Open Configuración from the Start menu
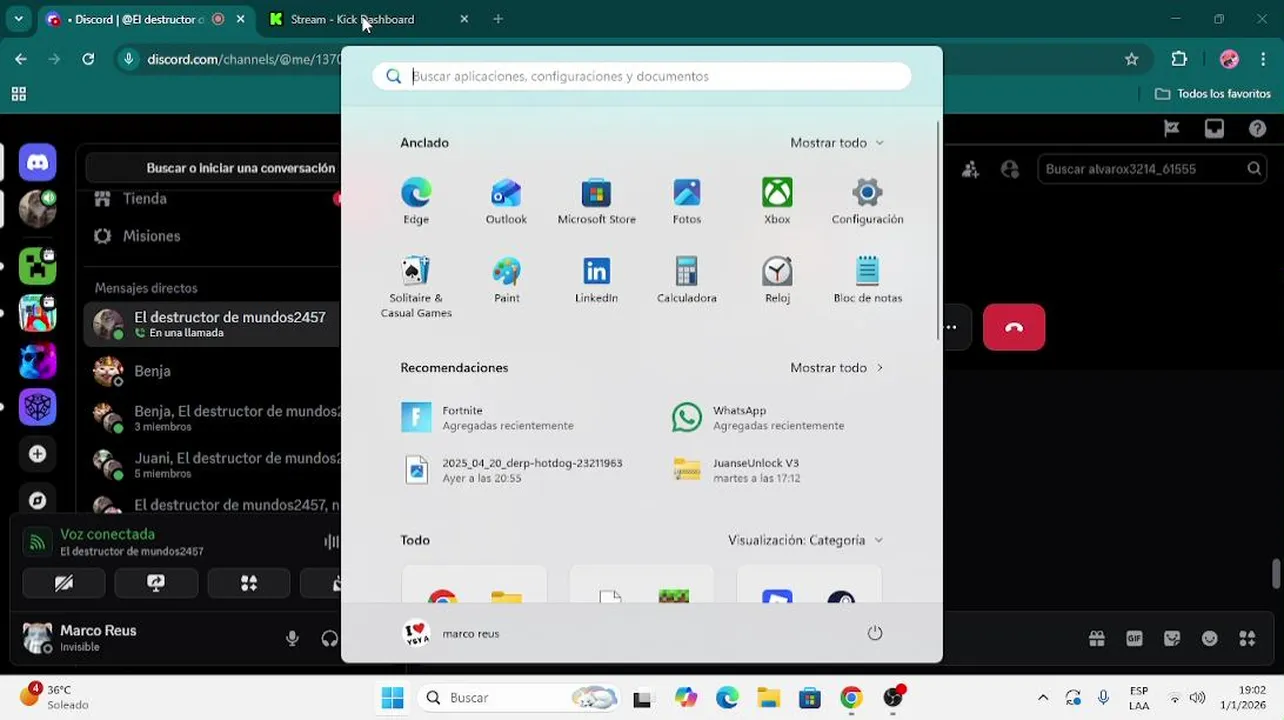Image resolution: width=1284 pixels, height=720 pixels. tap(867, 200)
